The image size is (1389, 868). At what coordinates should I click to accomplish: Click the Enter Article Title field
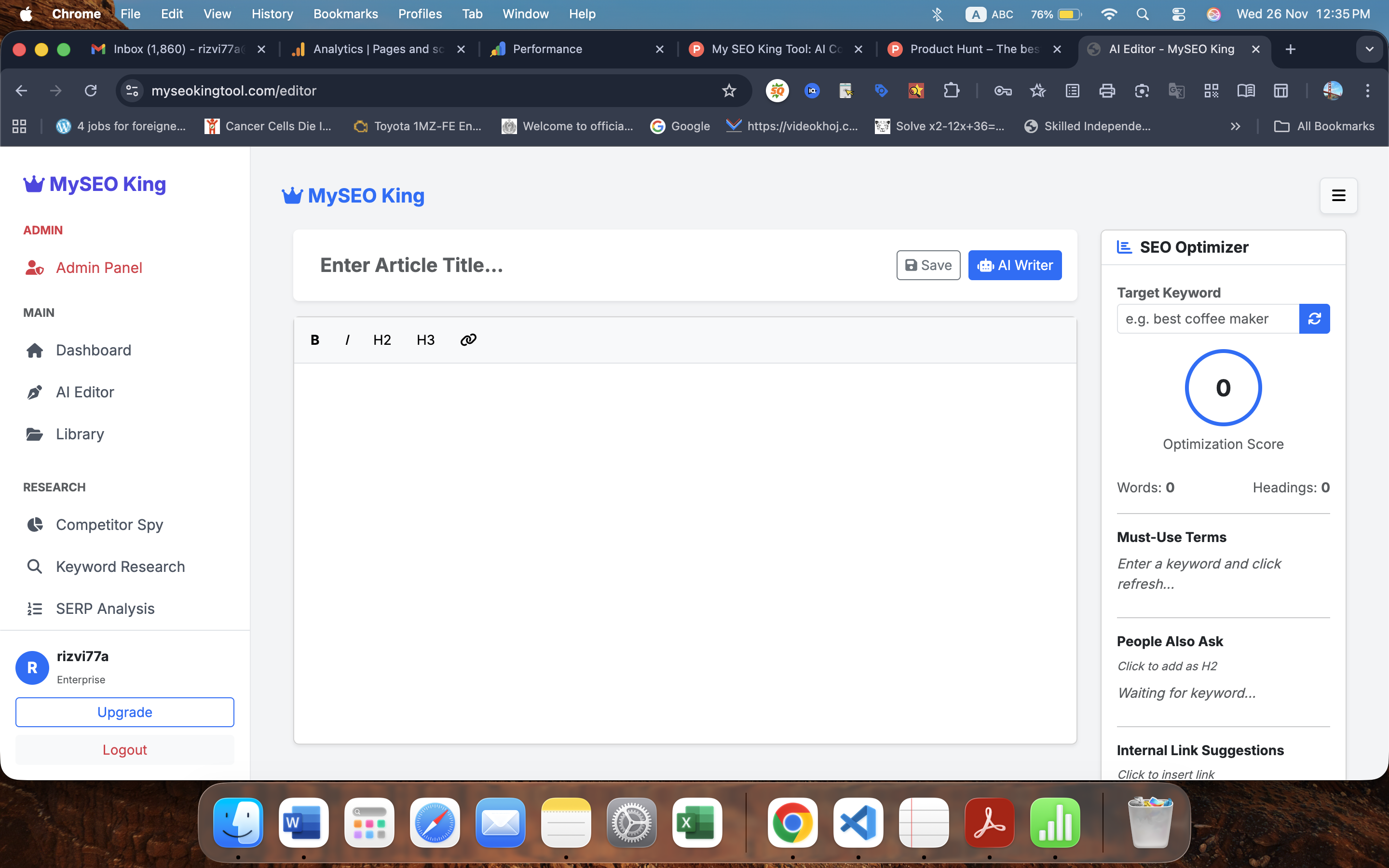pyautogui.click(x=517, y=265)
